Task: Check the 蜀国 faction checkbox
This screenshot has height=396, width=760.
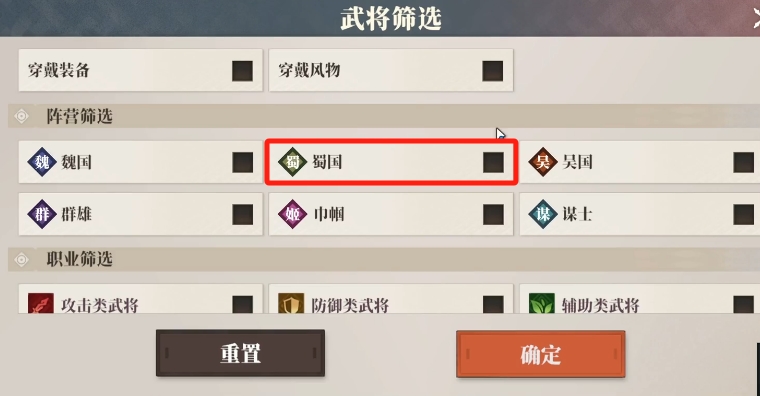Action: pos(493,162)
